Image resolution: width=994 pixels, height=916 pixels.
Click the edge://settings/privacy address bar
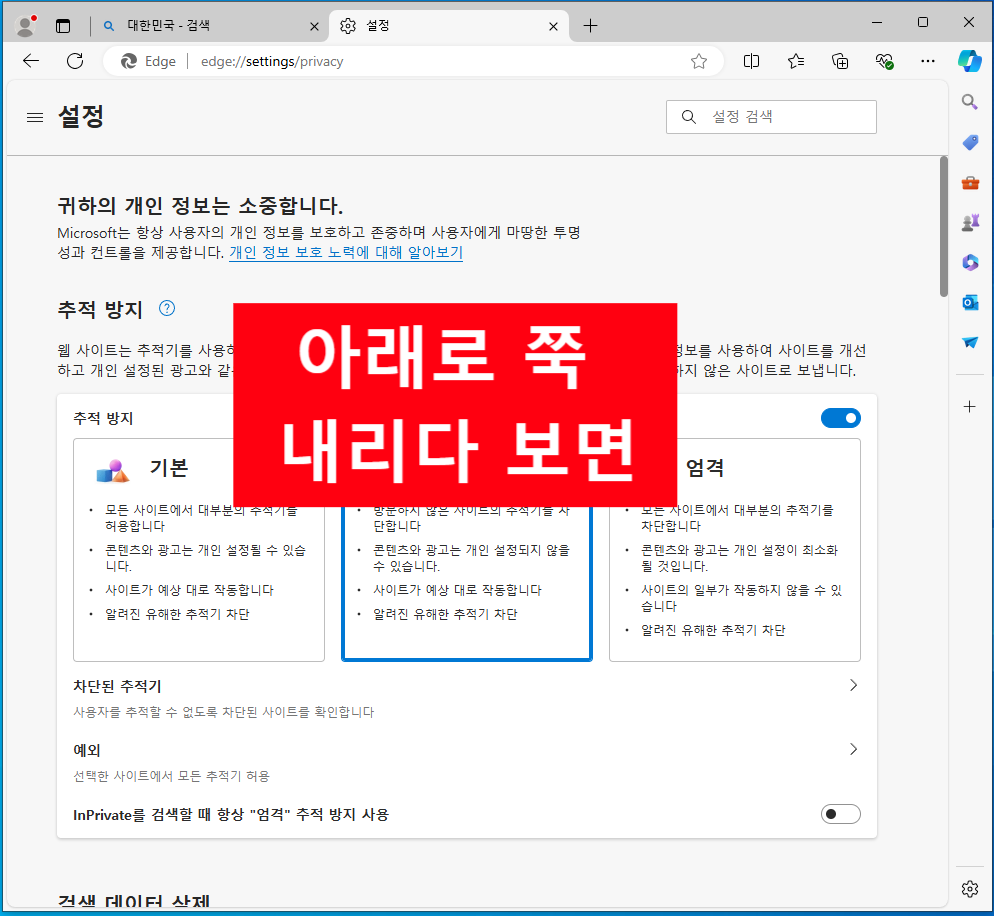coord(413,61)
